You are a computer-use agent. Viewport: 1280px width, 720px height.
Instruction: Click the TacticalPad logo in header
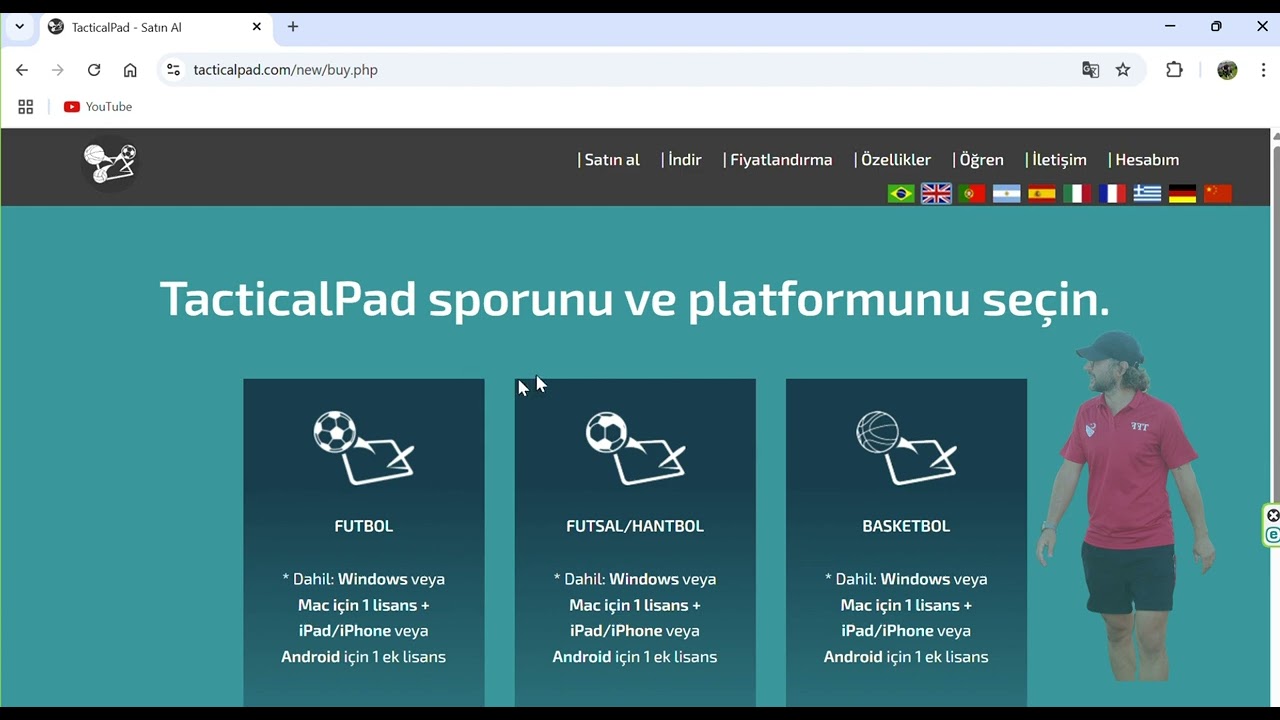coord(110,163)
